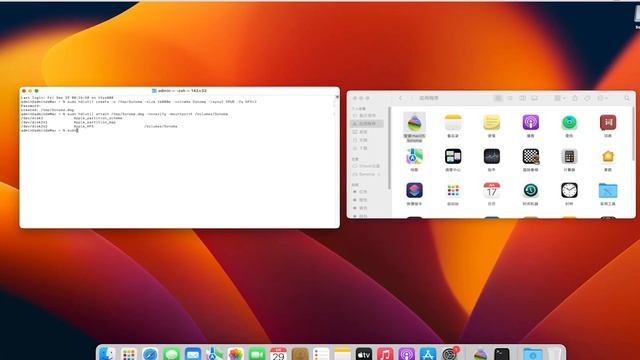Open the Utilities folder in Finder
The height and width of the screenshot is (360, 640).
point(608,191)
